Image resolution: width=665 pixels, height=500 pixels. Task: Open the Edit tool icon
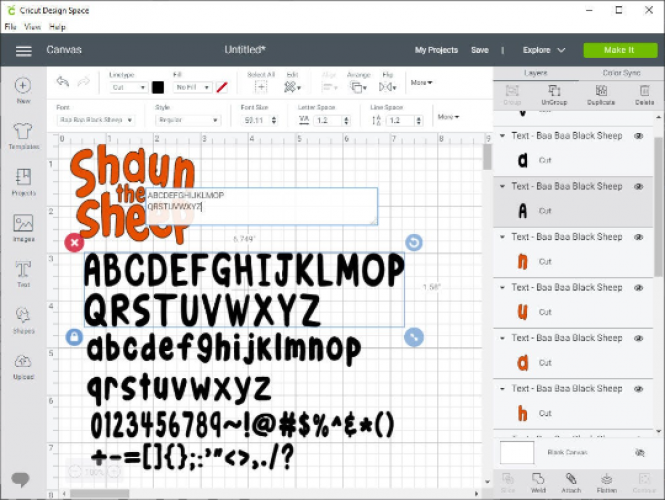tap(292, 87)
